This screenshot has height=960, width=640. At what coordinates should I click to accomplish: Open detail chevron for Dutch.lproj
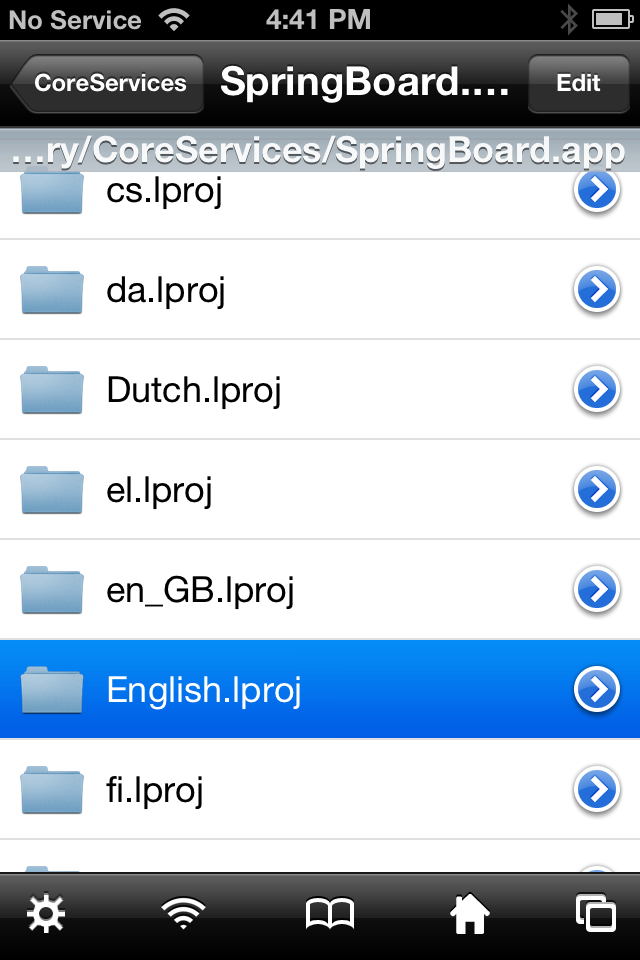[597, 390]
